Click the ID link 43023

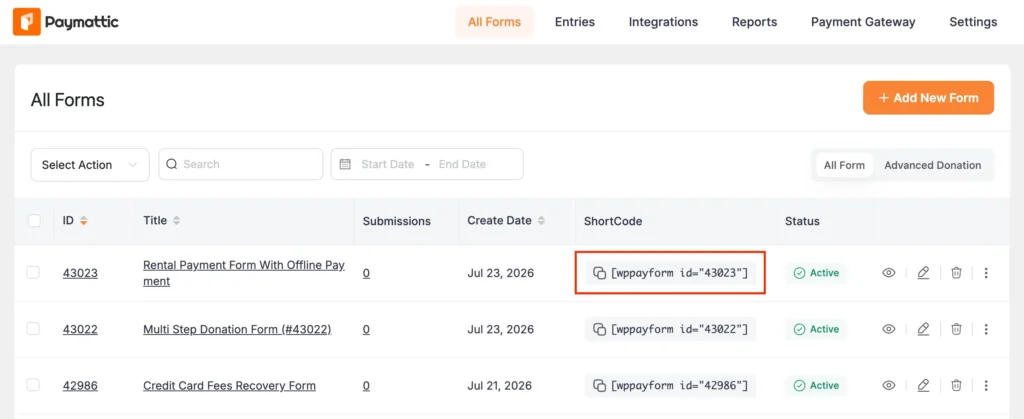coord(80,273)
